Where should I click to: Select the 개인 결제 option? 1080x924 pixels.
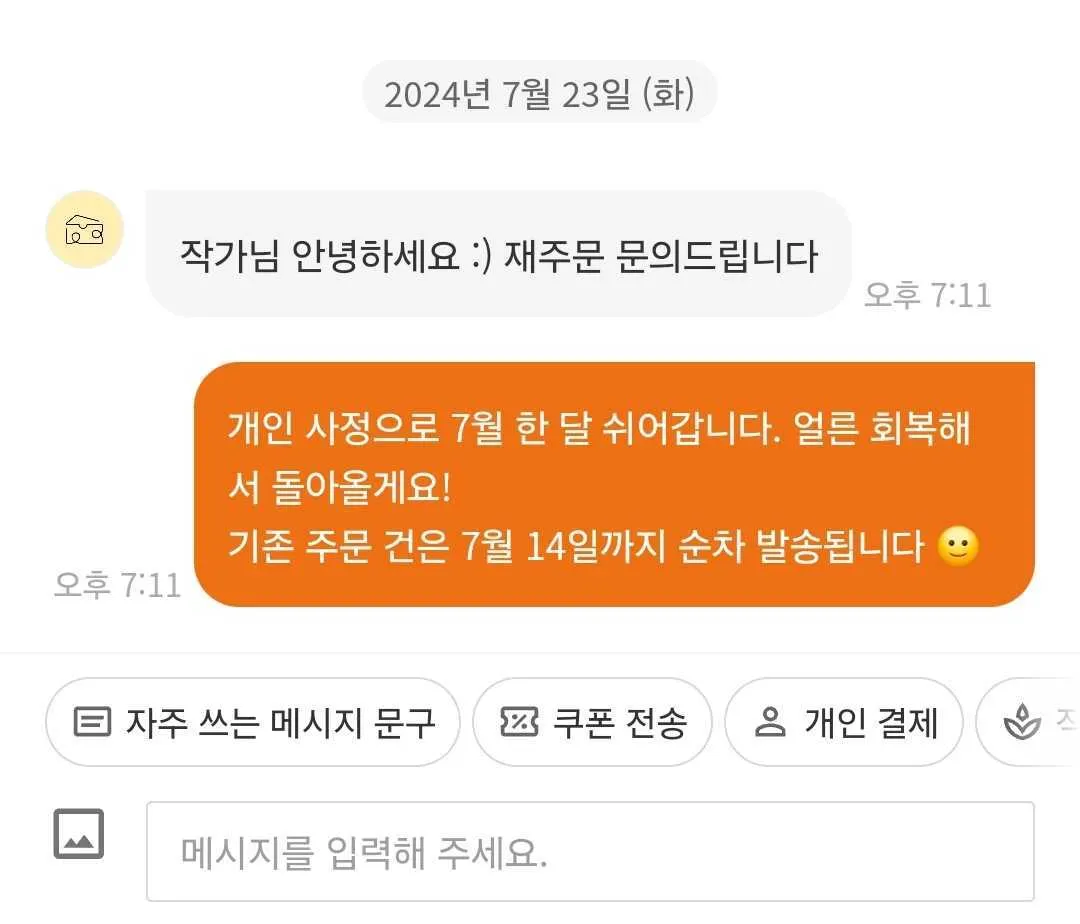tap(844, 722)
